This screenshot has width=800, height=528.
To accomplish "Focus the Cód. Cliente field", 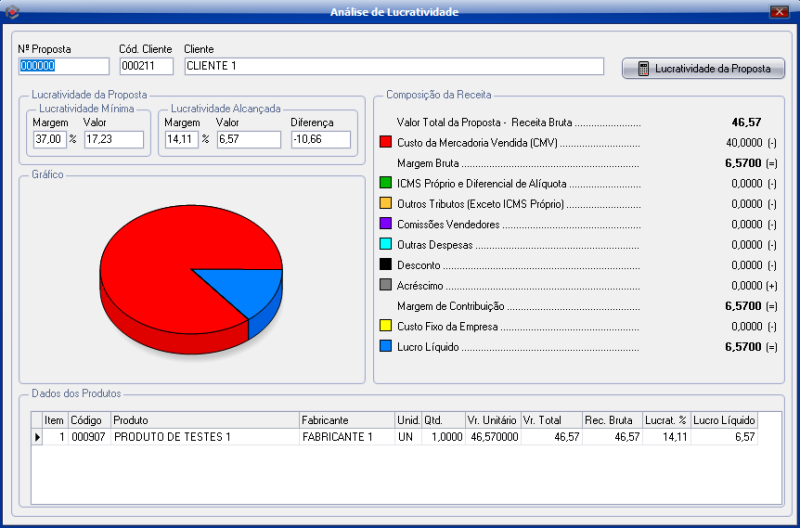I will pyautogui.click(x=146, y=66).
